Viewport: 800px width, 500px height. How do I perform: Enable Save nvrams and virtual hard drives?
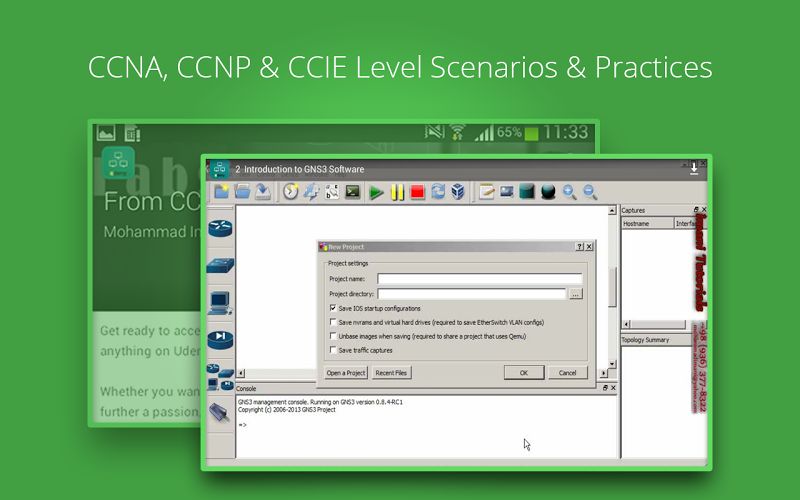(x=333, y=322)
